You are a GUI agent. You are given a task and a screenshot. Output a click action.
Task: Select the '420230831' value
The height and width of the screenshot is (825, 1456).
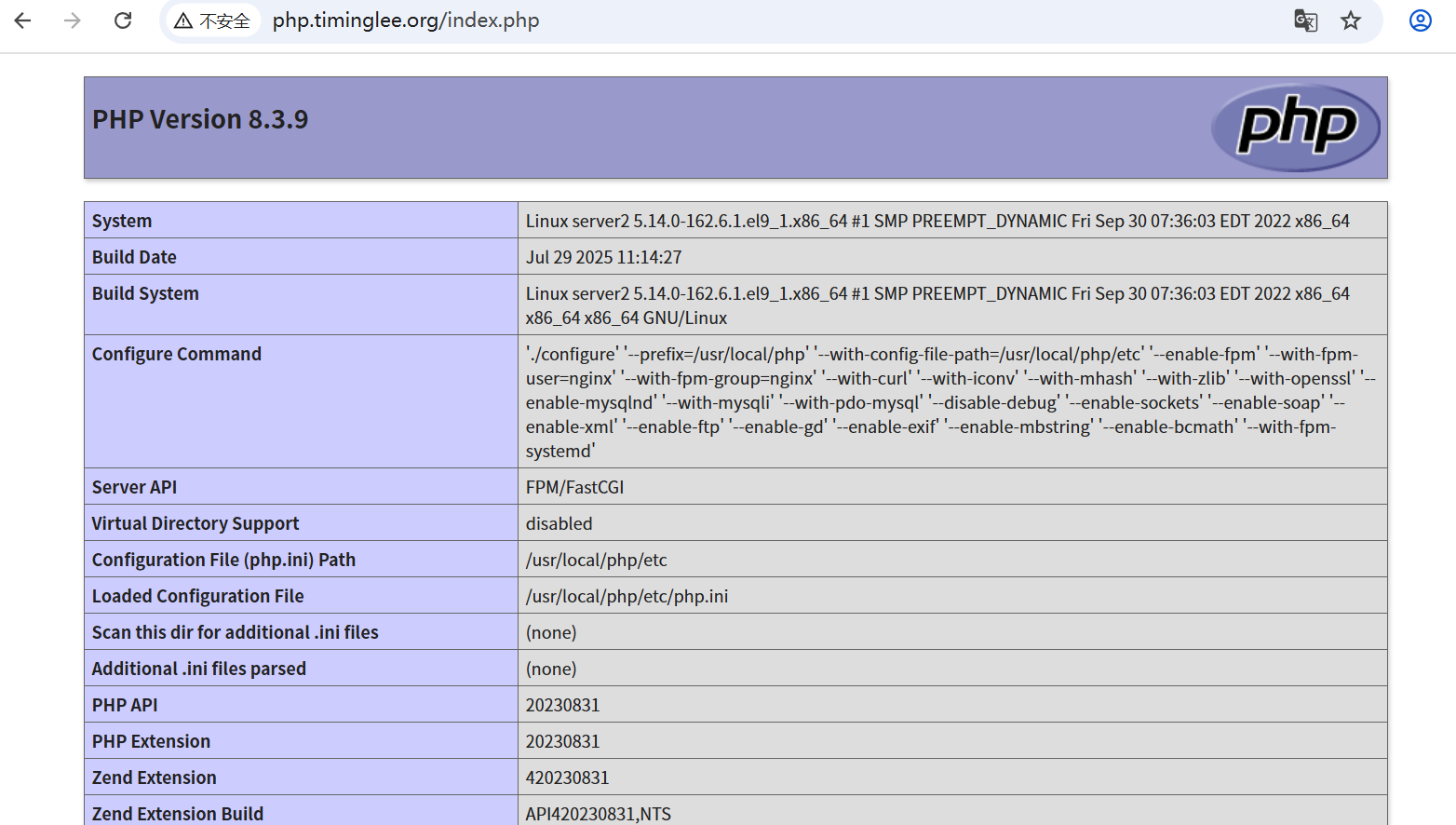click(x=567, y=778)
